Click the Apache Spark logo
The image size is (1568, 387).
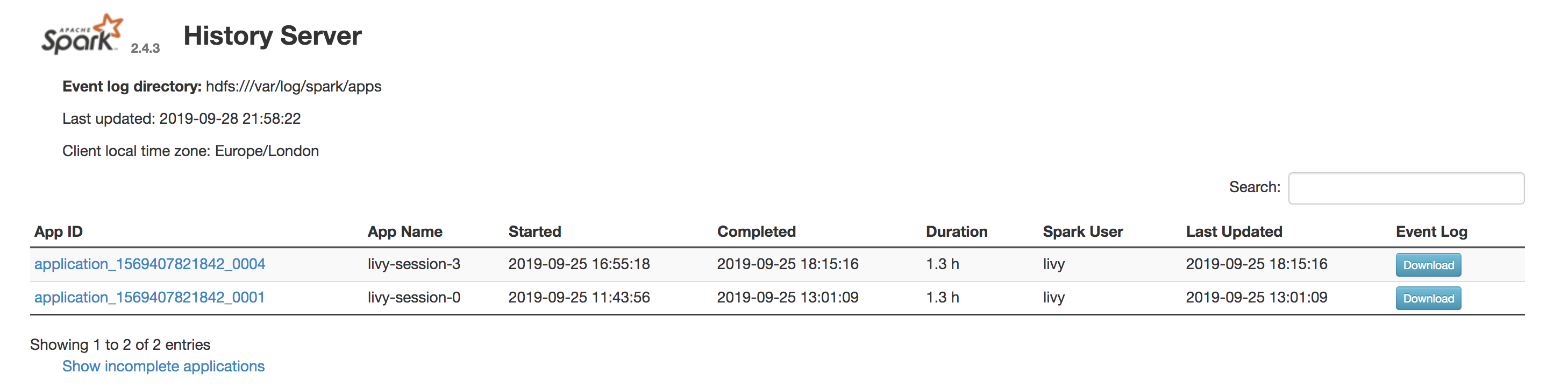point(82,34)
